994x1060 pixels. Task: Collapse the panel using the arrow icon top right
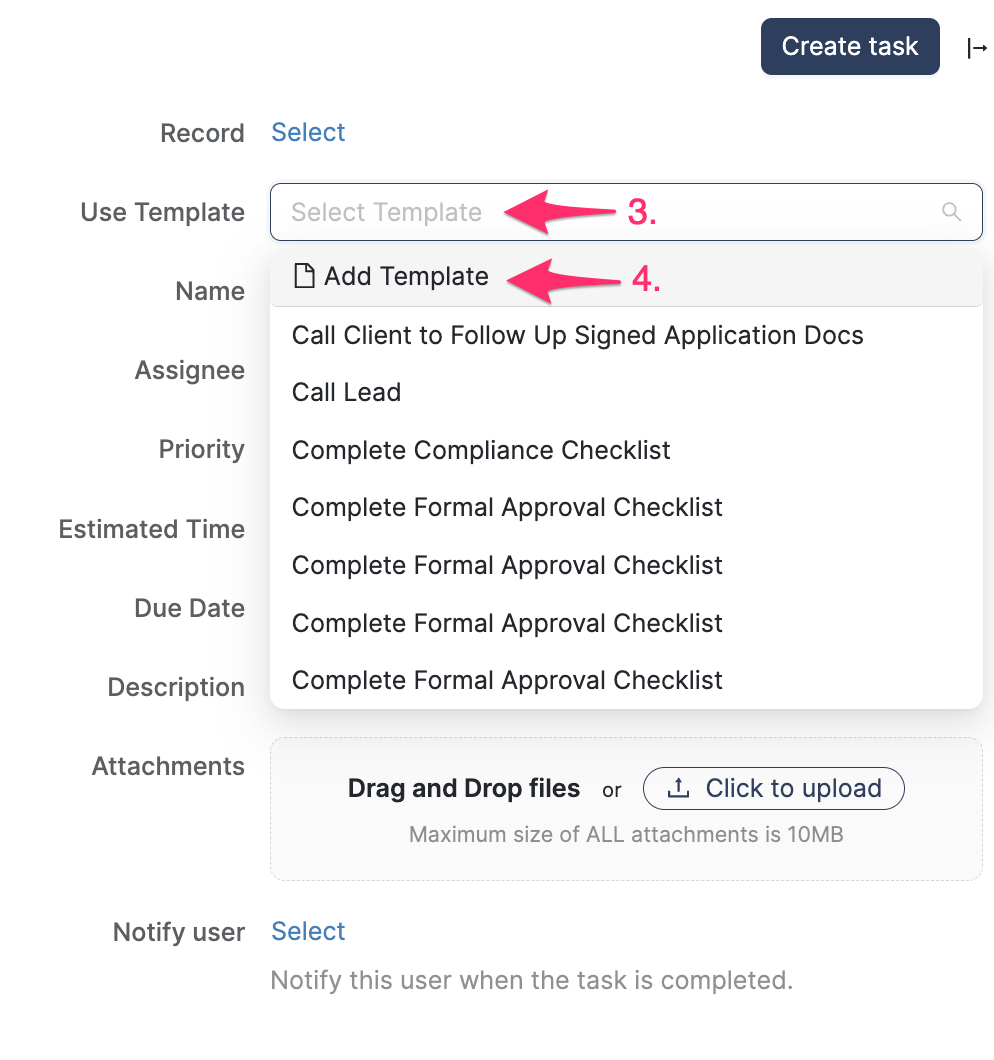coord(977,47)
